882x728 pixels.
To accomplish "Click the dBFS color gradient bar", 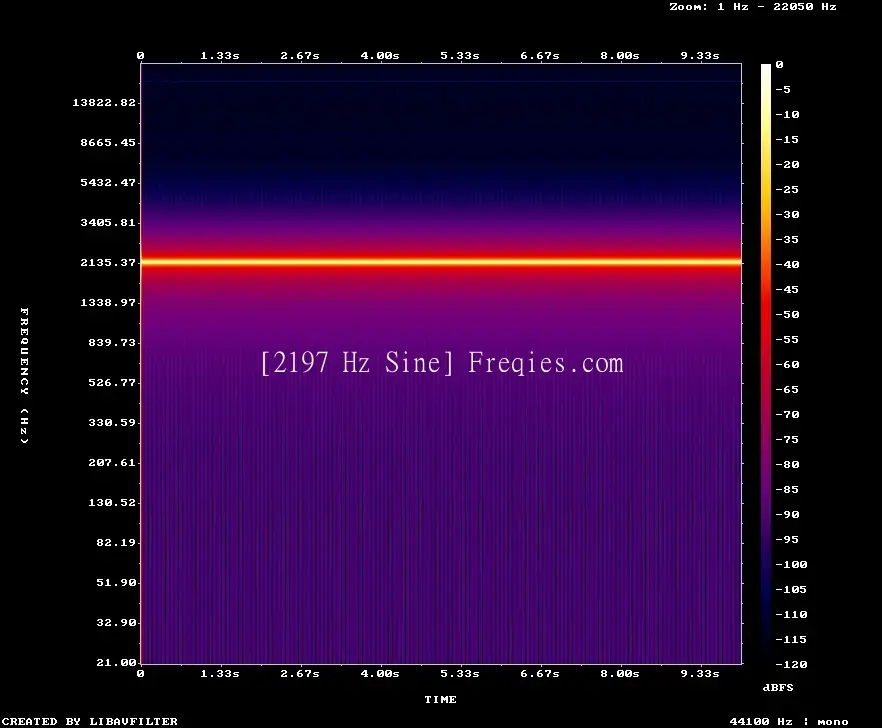I will [x=766, y=364].
